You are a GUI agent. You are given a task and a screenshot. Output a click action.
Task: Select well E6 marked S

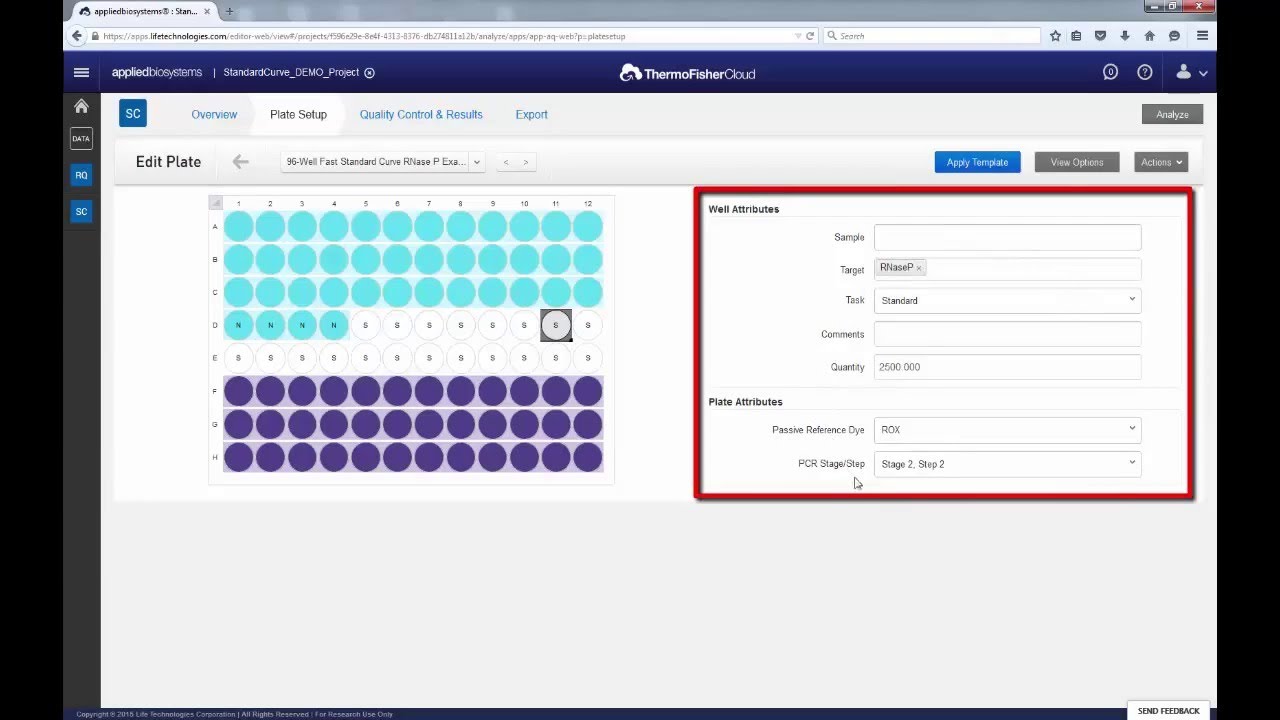(x=397, y=358)
